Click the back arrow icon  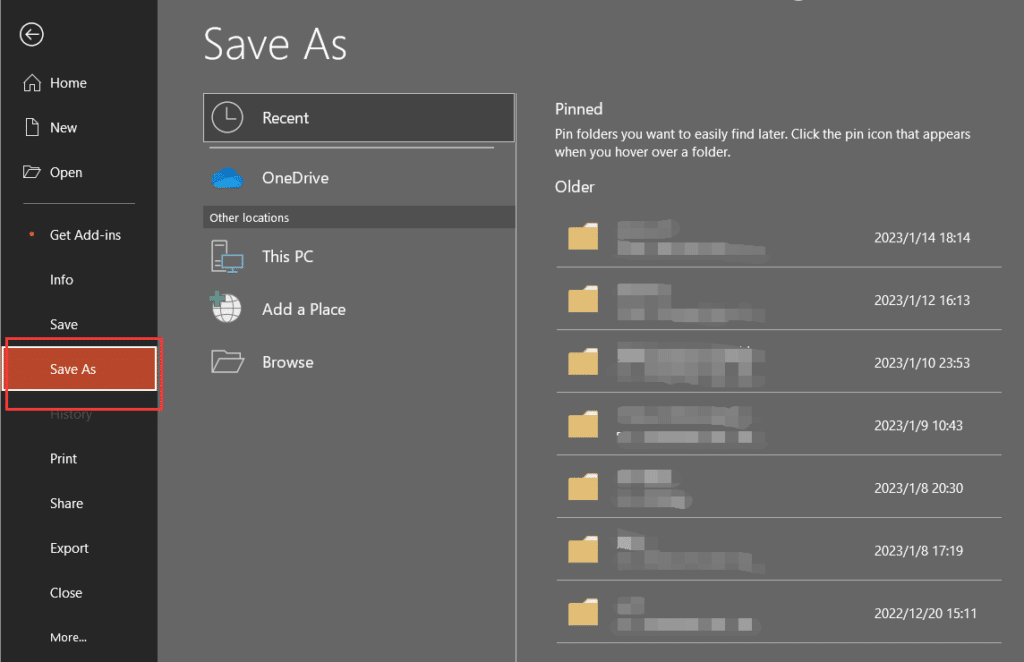coord(31,34)
